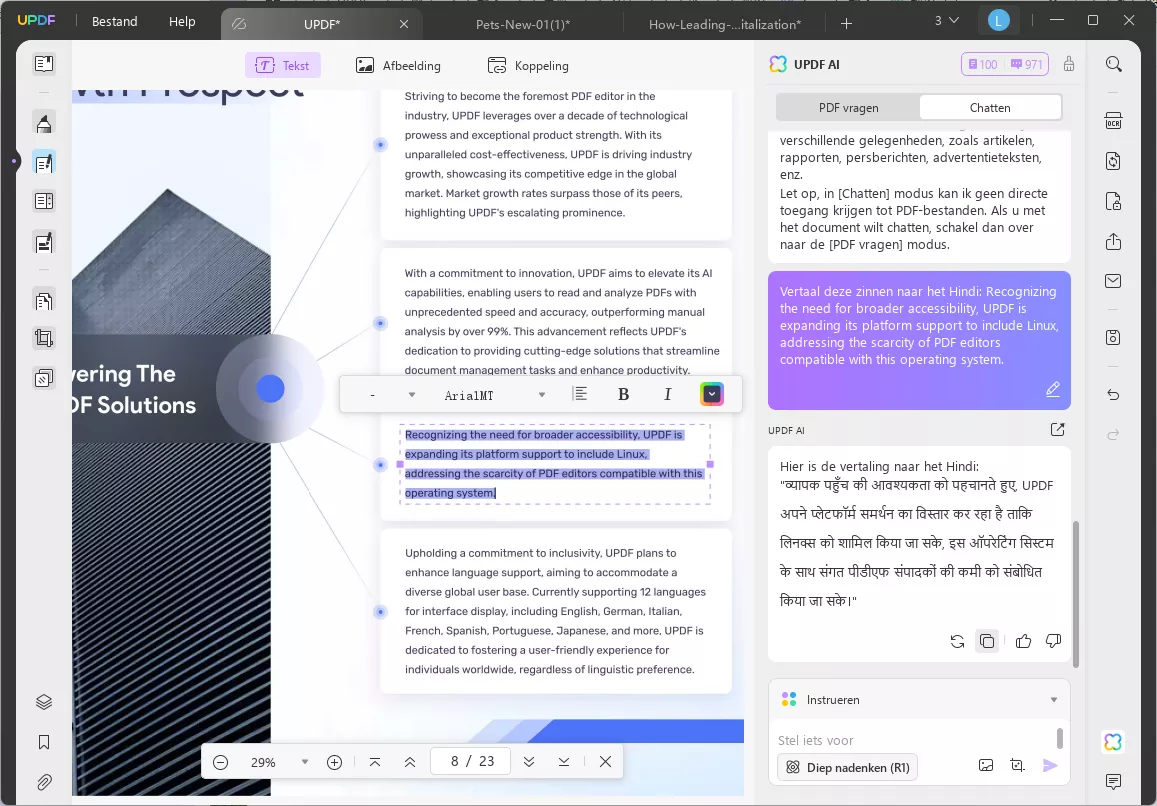Open text color swatch picker

pyautogui.click(x=711, y=394)
